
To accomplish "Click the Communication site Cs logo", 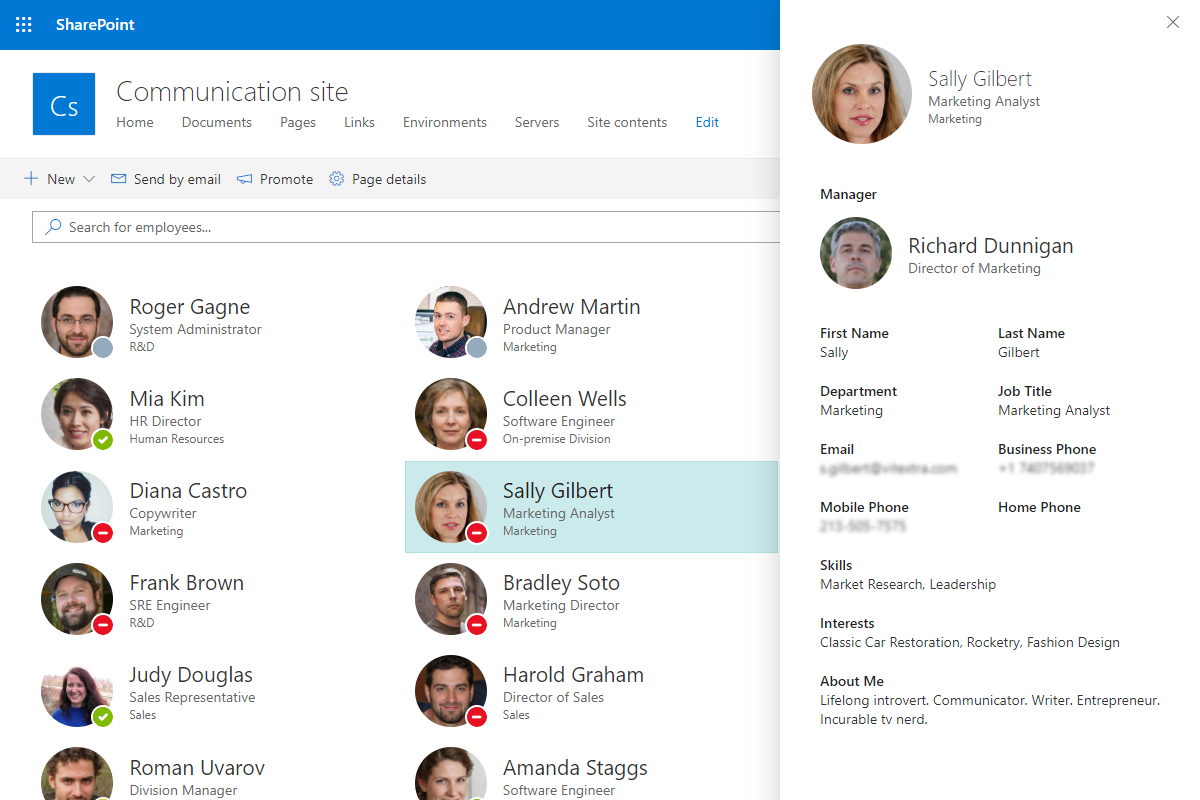I will (63, 103).
